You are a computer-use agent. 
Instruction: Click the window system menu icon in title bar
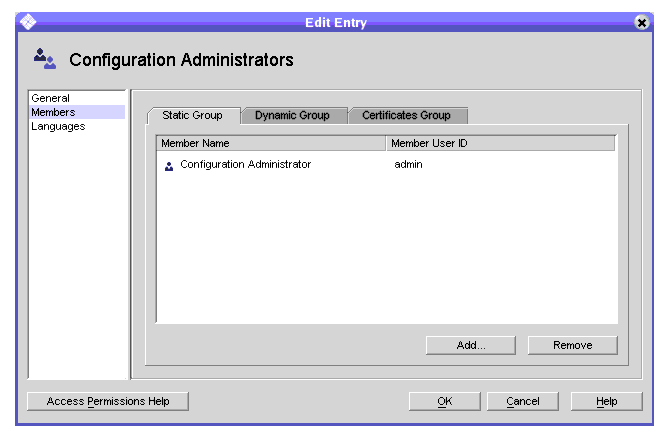[x=28, y=21]
